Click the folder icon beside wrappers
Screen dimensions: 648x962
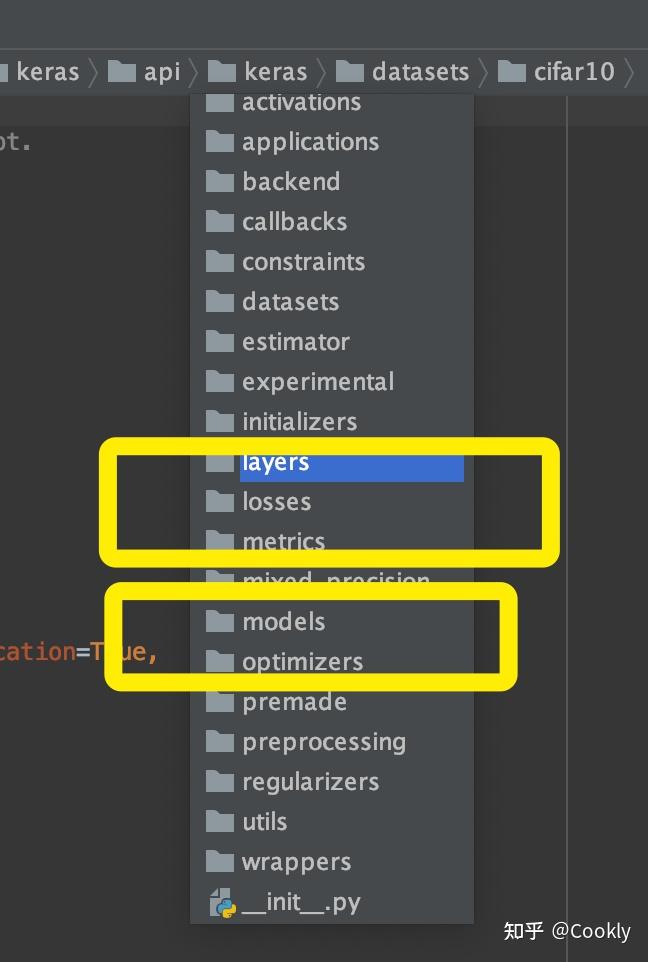pos(220,862)
